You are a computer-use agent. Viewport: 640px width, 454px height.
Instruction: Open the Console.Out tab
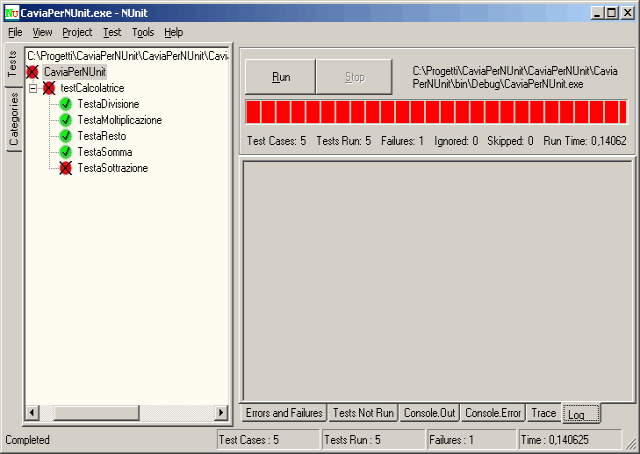[429, 413]
